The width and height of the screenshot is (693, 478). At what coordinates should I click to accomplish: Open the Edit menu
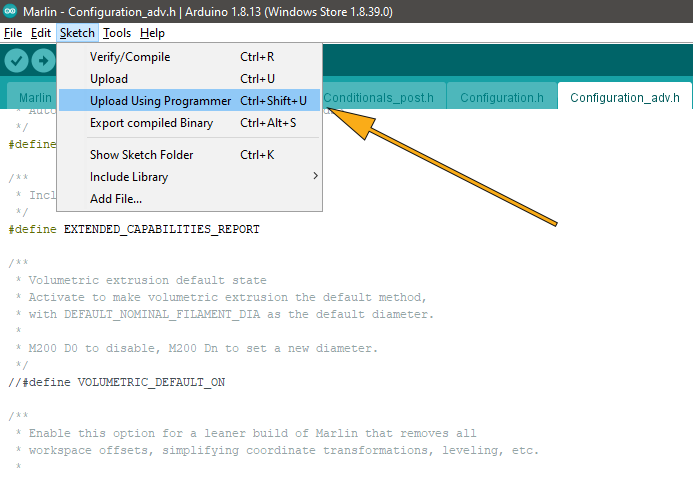(40, 33)
